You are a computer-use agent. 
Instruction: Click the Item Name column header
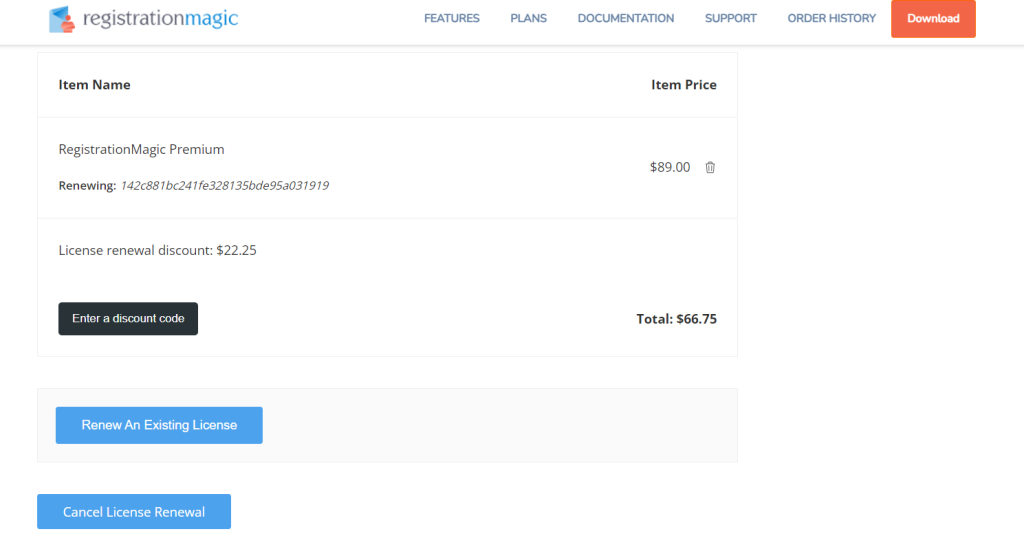[94, 85]
